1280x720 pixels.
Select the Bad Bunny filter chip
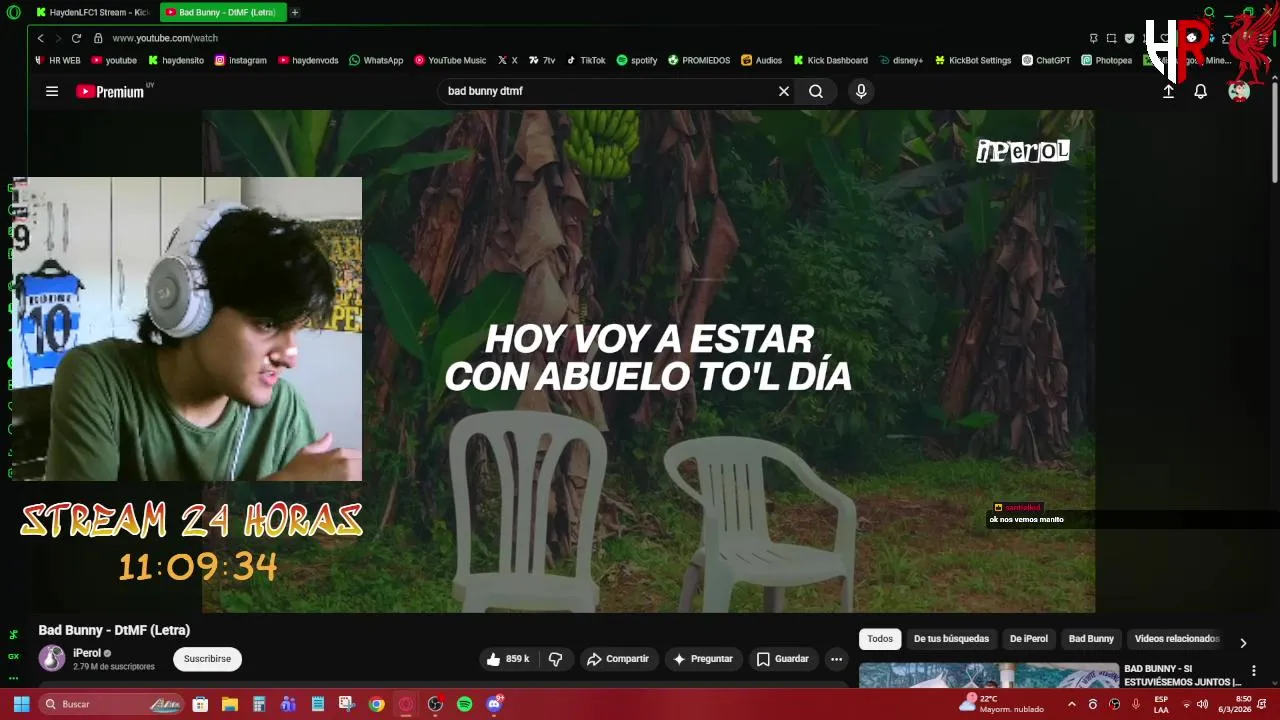point(1091,639)
